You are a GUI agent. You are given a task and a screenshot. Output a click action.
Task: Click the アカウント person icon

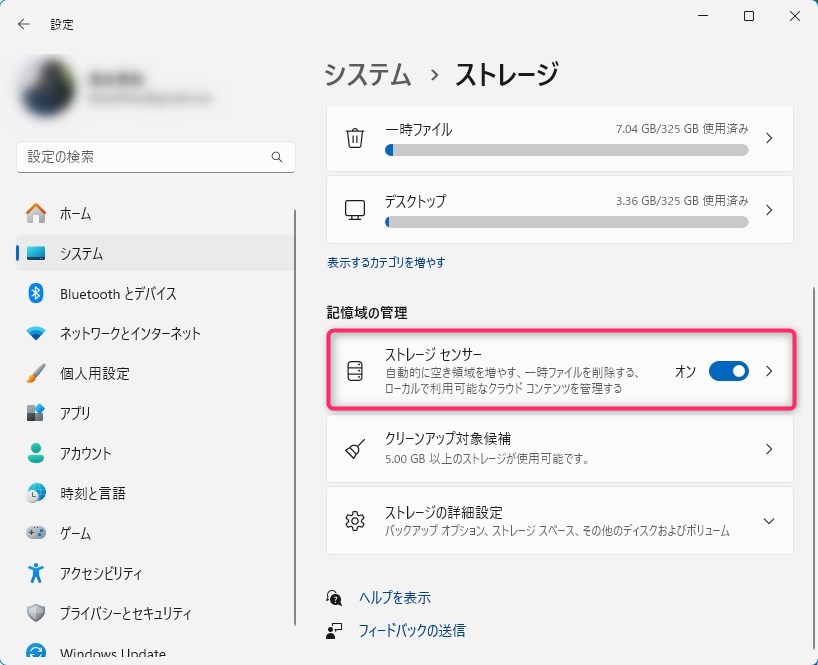click(36, 453)
